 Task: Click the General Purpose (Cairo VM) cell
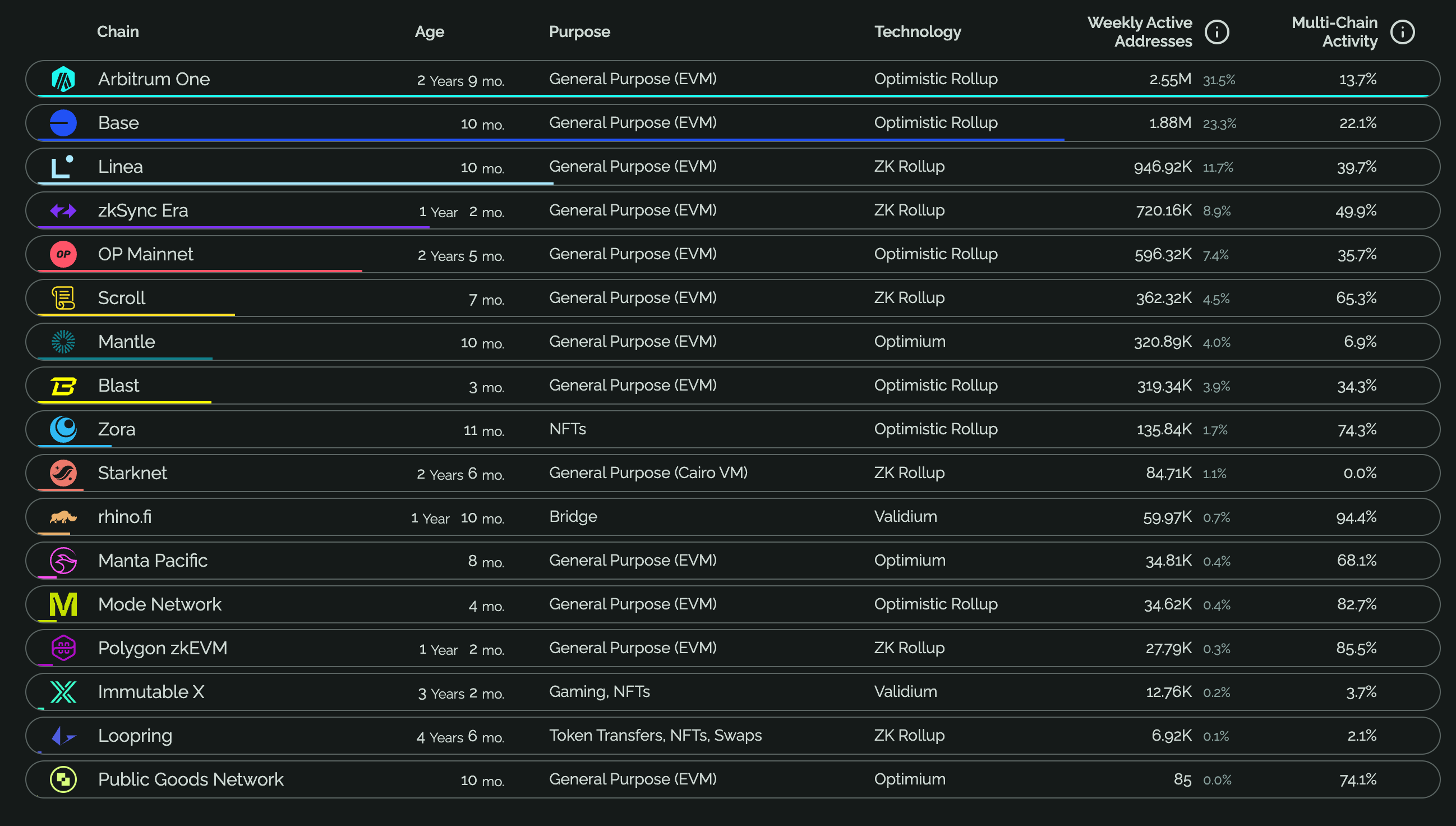click(x=648, y=472)
